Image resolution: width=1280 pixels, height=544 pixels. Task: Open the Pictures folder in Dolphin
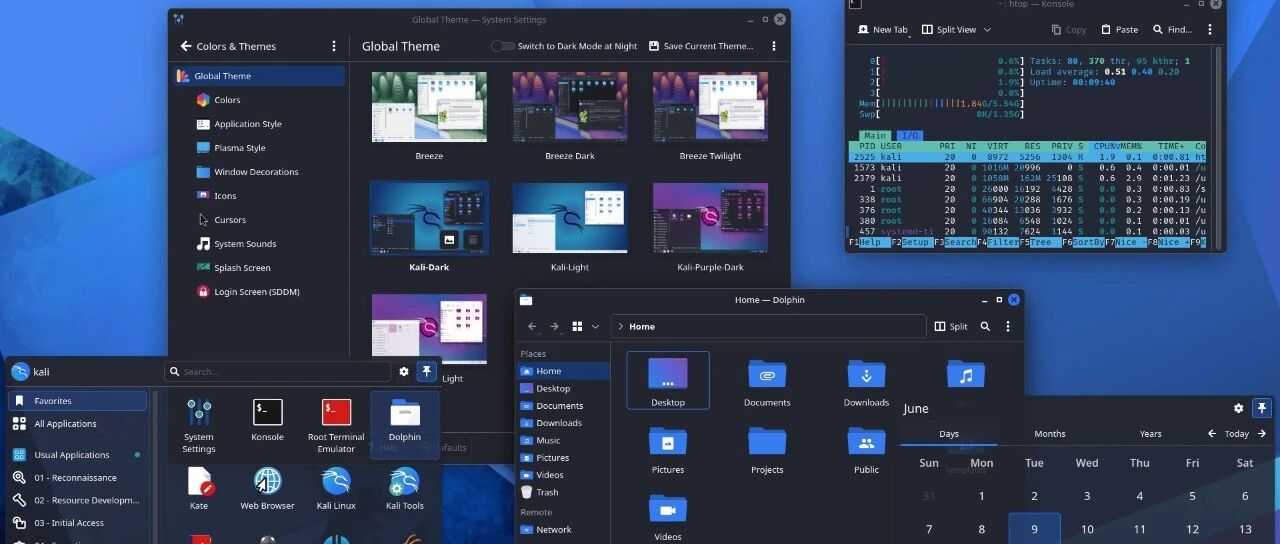(x=667, y=450)
